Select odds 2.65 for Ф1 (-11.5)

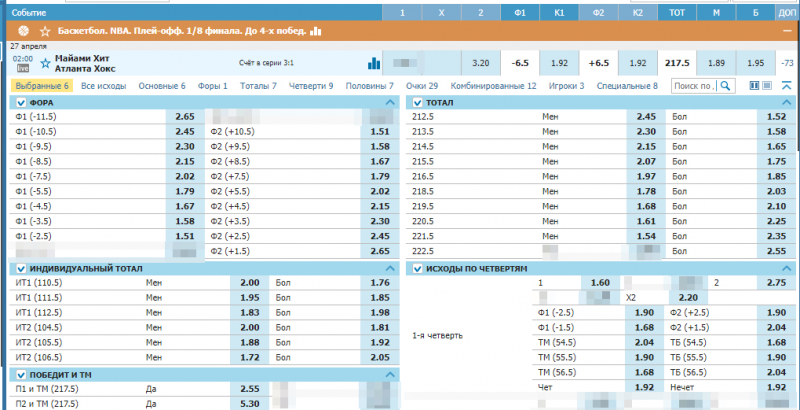pyautogui.click(x=185, y=117)
